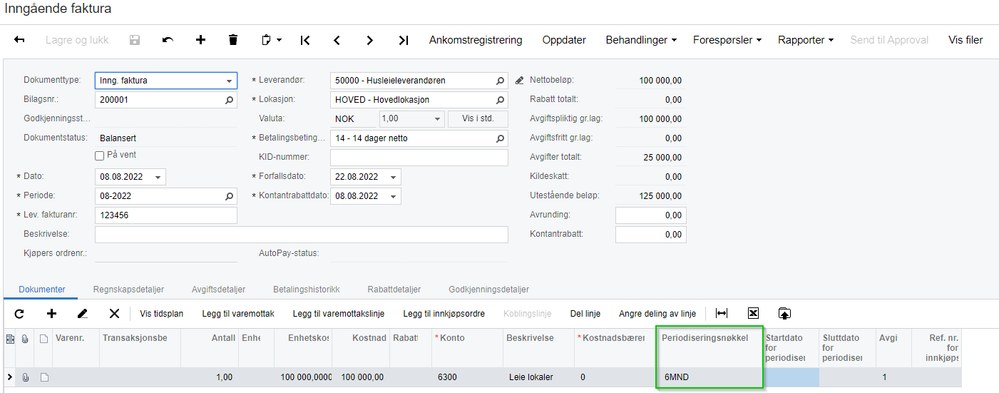Switch to the Rabattdetaljer tab
Viewport: 999px width, 393px height.
click(394, 289)
